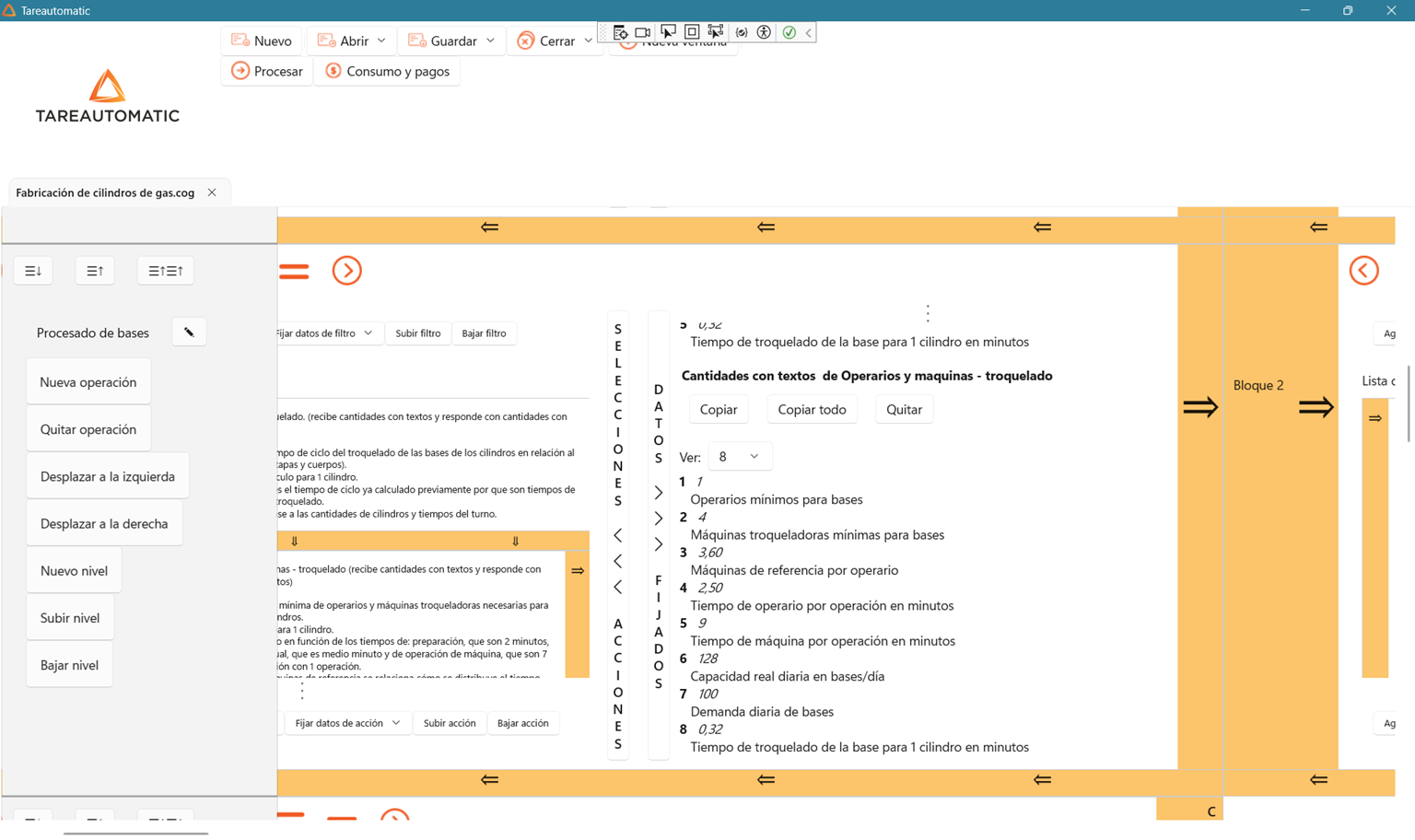Click the vertical dots above the data list
This screenshot has height=840, width=1415.
[928, 313]
